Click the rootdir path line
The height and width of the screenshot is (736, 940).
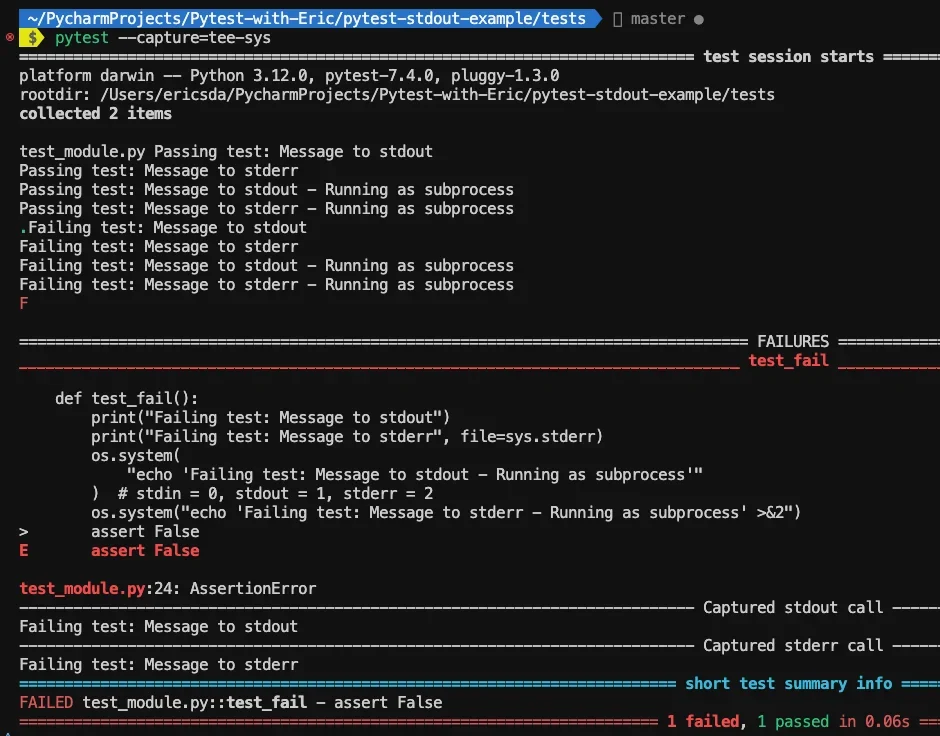[397, 95]
